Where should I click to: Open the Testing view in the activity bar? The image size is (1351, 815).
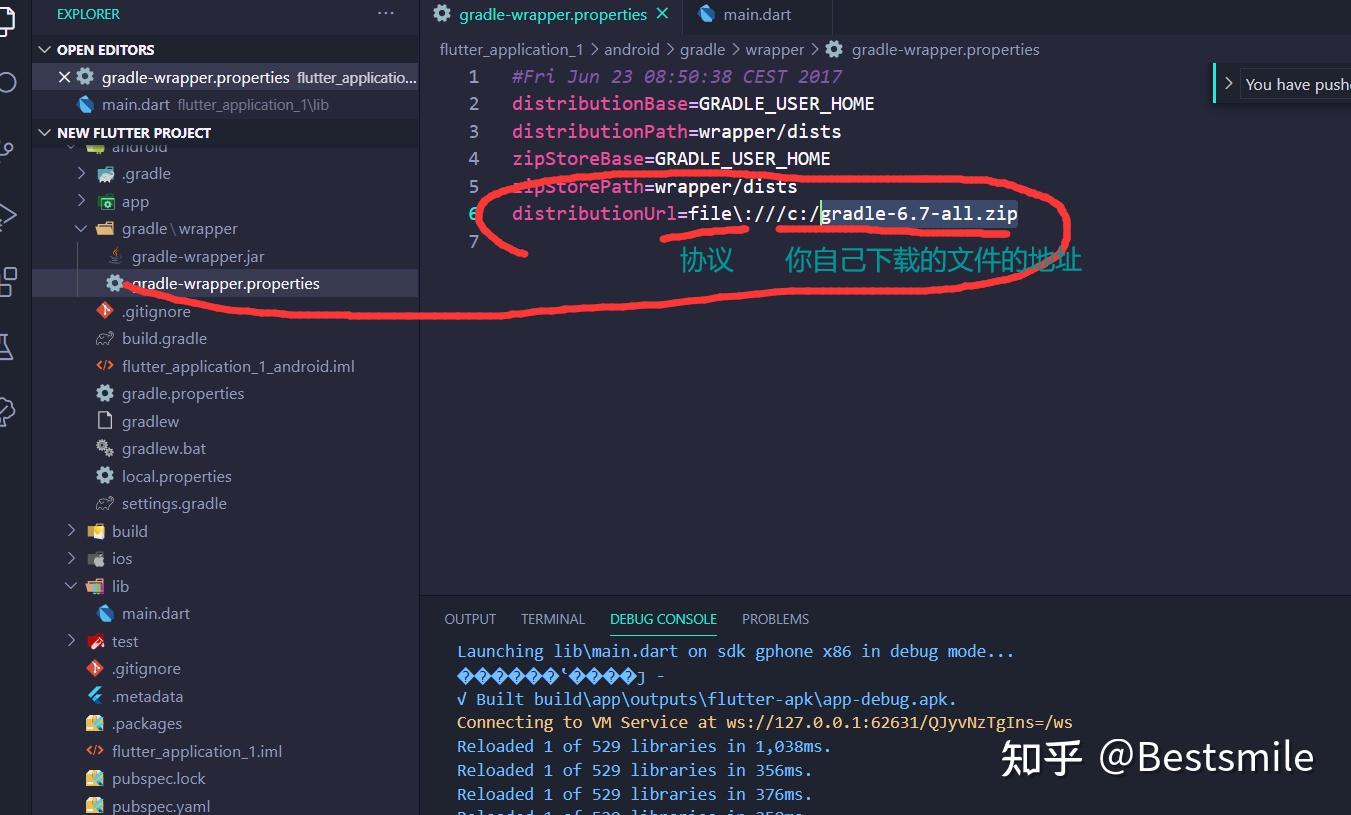[x=10, y=347]
